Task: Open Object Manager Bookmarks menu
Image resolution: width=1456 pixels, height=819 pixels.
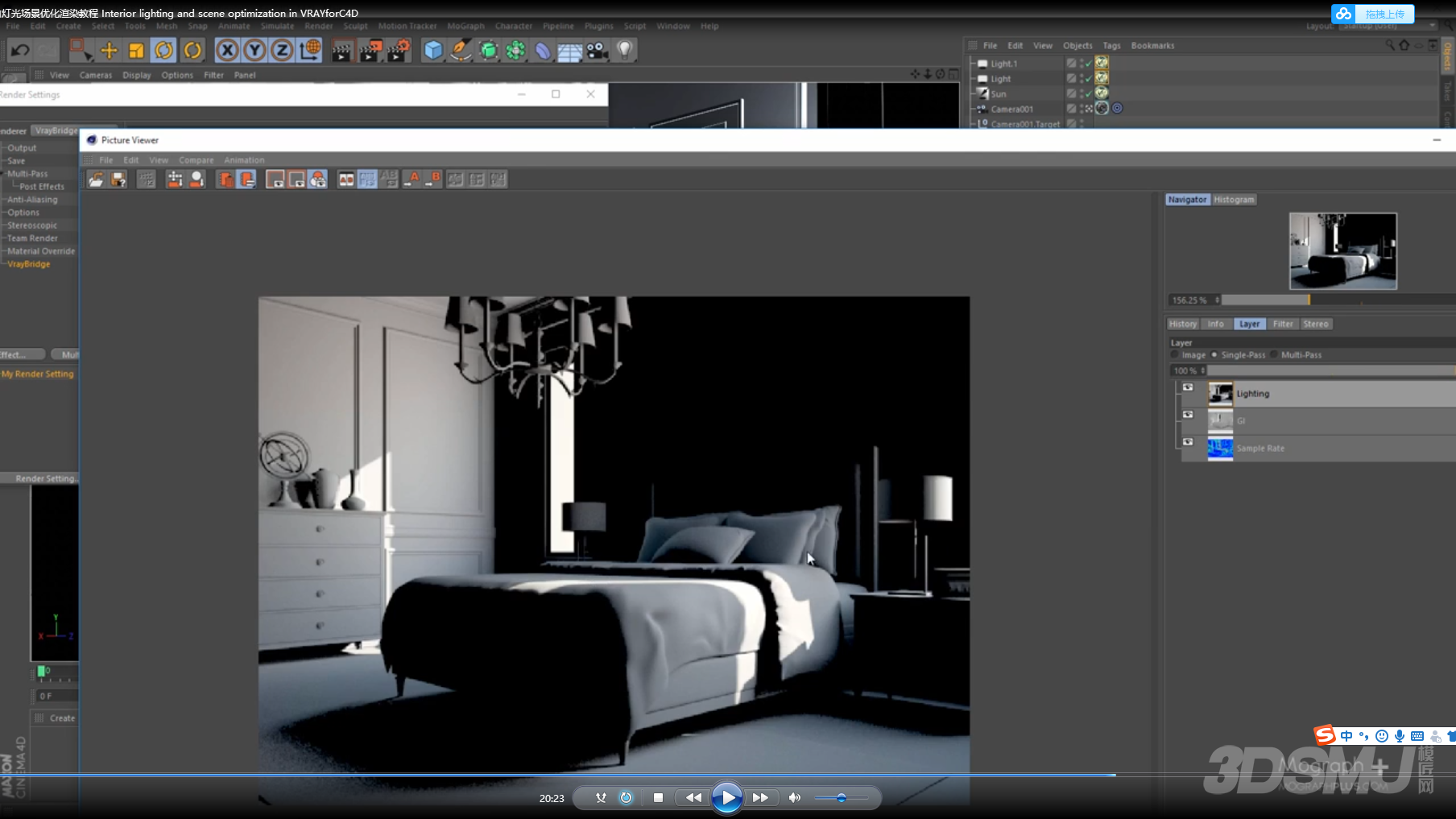Action: click(1152, 46)
